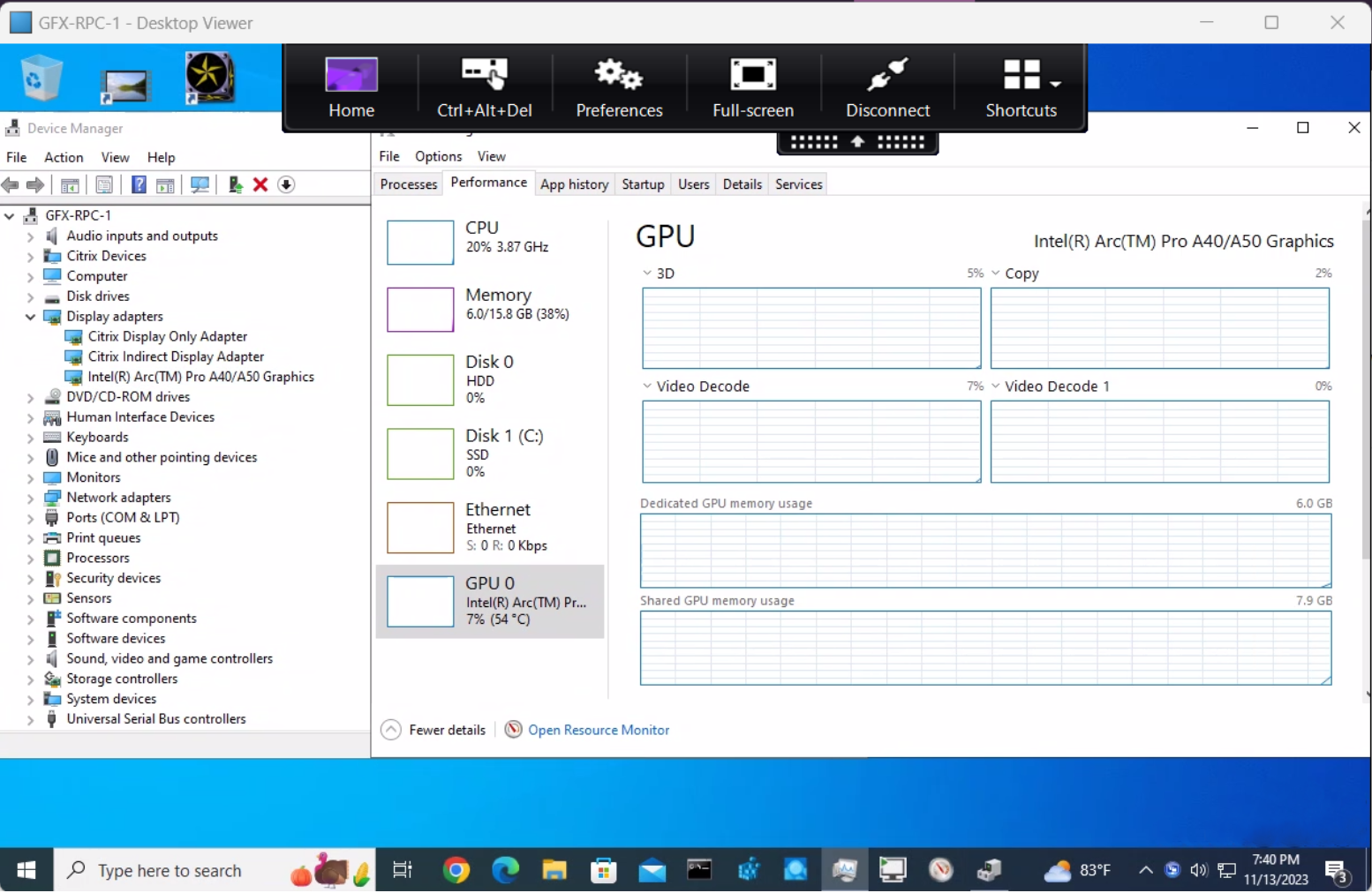Open the Action menu in Device Manager

(64, 157)
